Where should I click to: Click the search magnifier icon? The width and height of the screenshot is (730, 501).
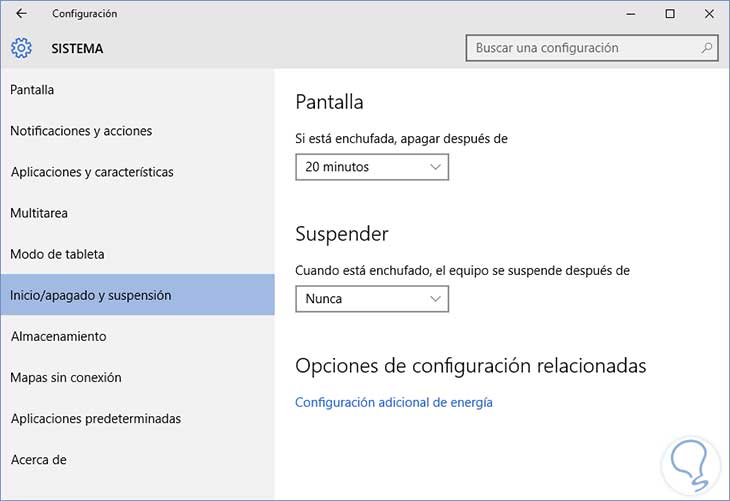click(x=707, y=48)
